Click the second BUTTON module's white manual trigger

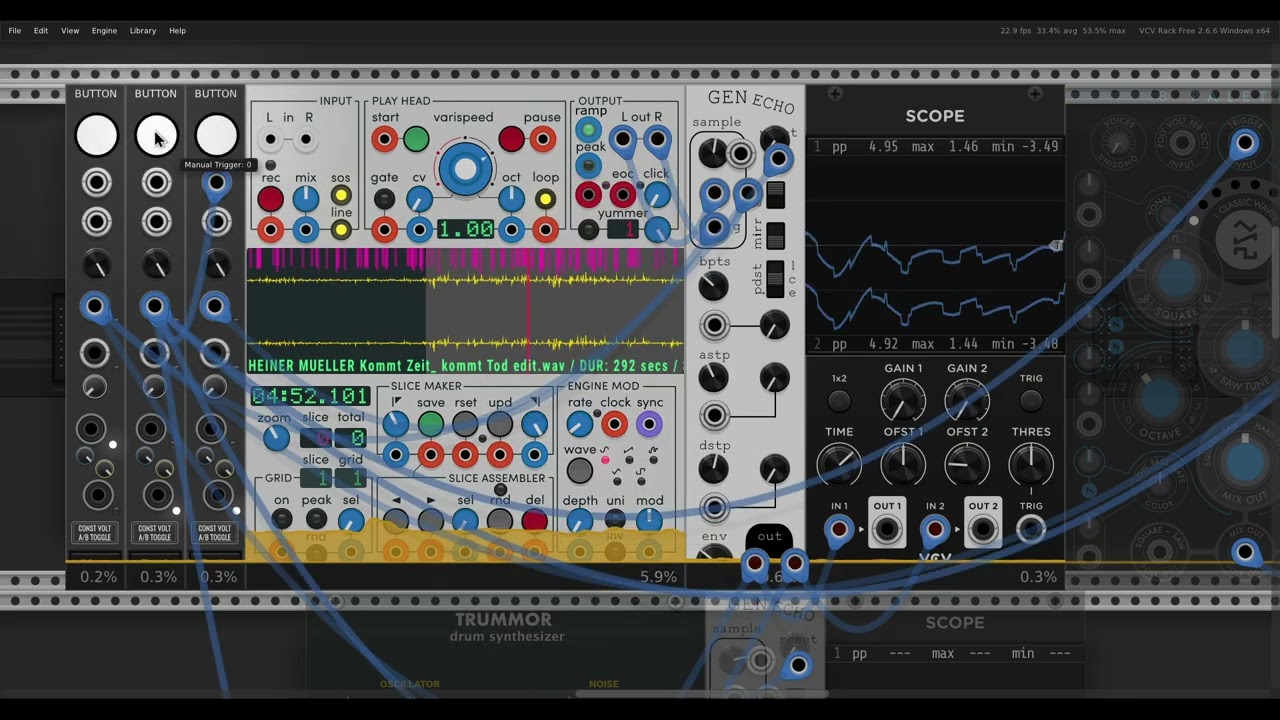tap(156, 136)
